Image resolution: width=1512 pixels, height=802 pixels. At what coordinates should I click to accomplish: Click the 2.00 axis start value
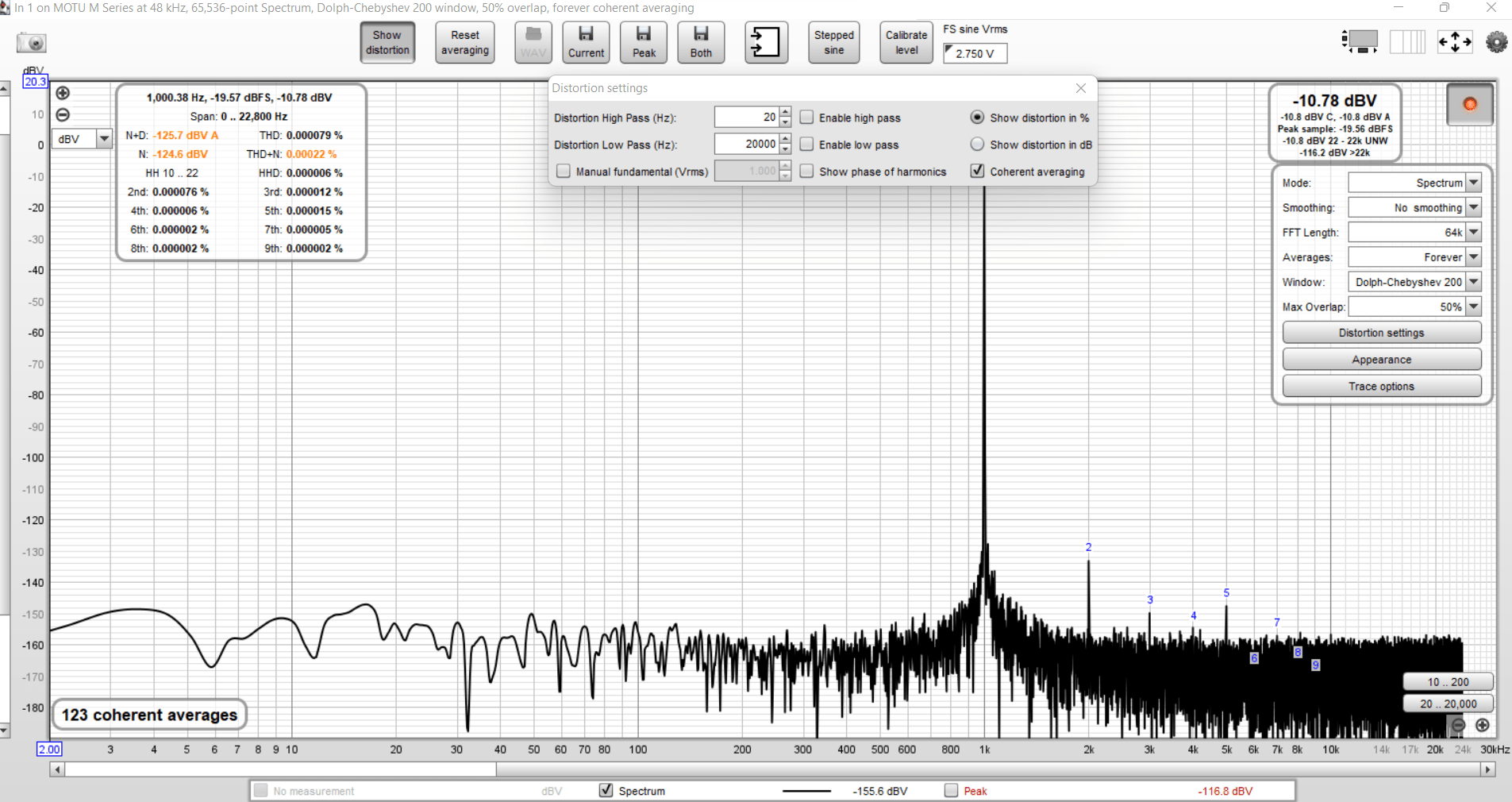pos(49,749)
